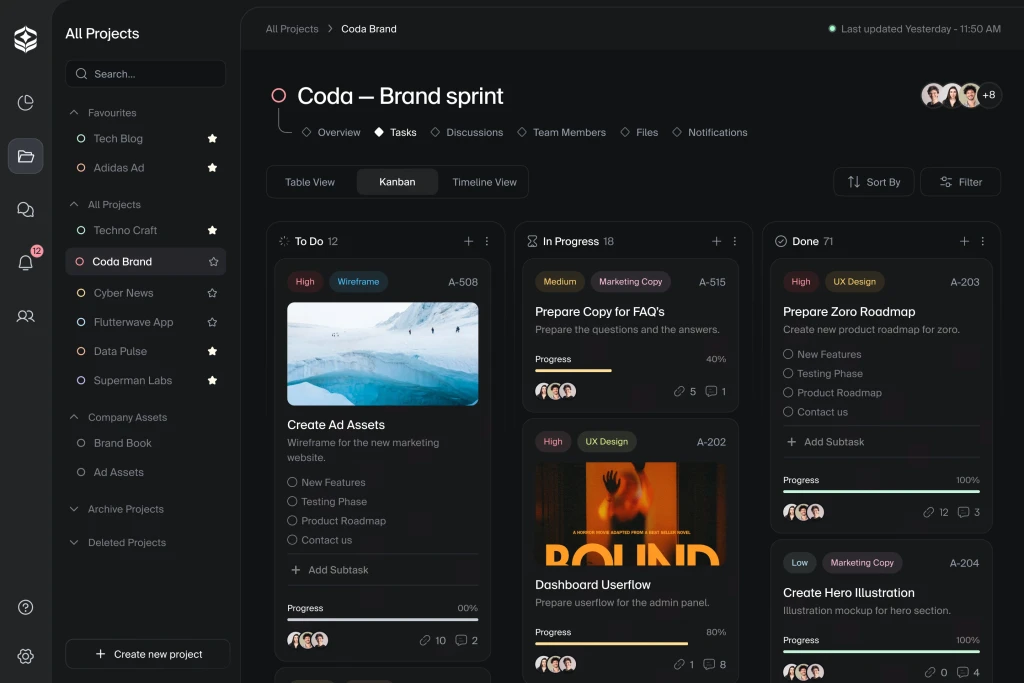Star the Coda Brand project
The image size is (1024, 683).
pyautogui.click(x=213, y=261)
